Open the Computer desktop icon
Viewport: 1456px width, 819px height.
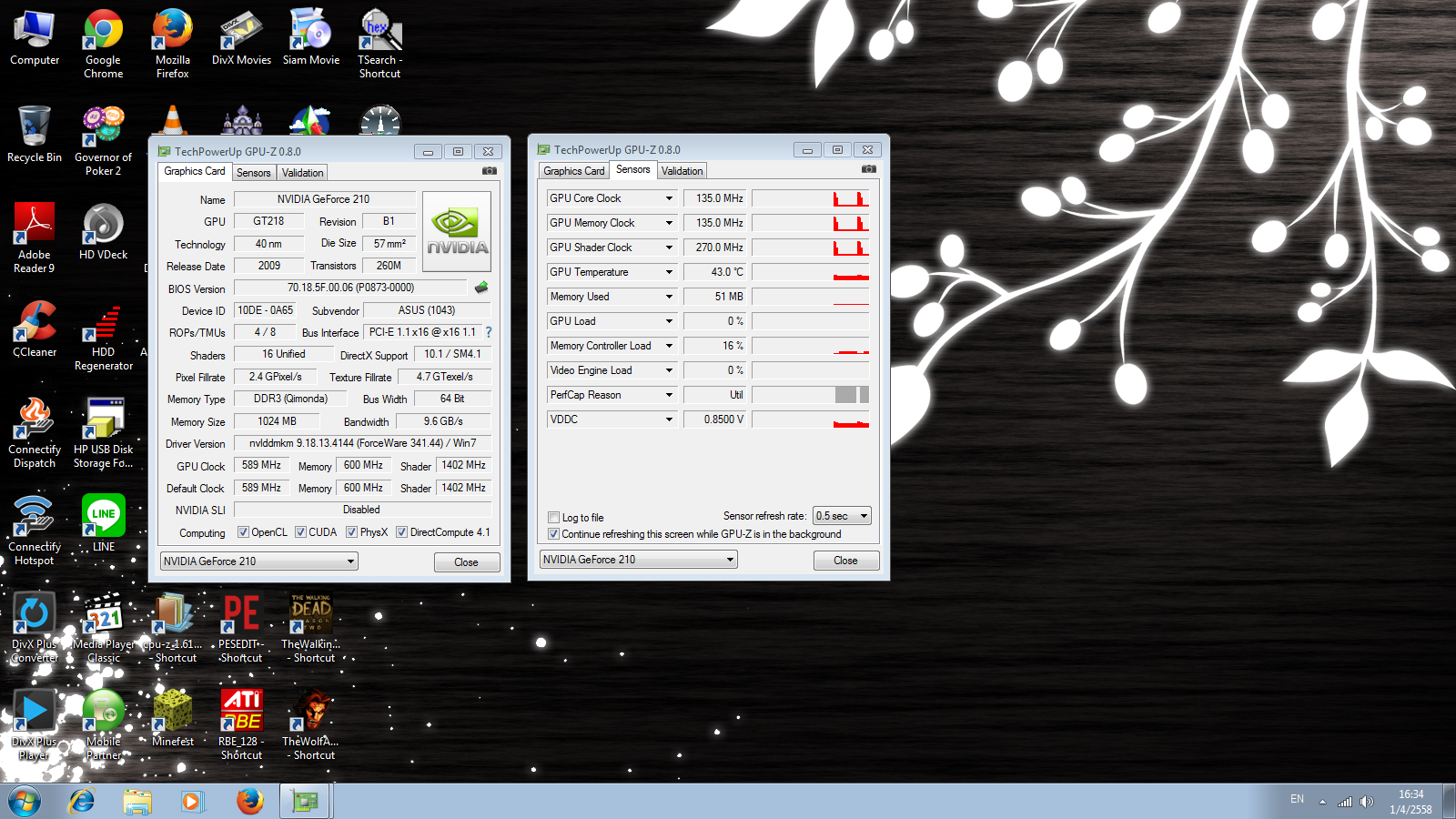(x=35, y=38)
